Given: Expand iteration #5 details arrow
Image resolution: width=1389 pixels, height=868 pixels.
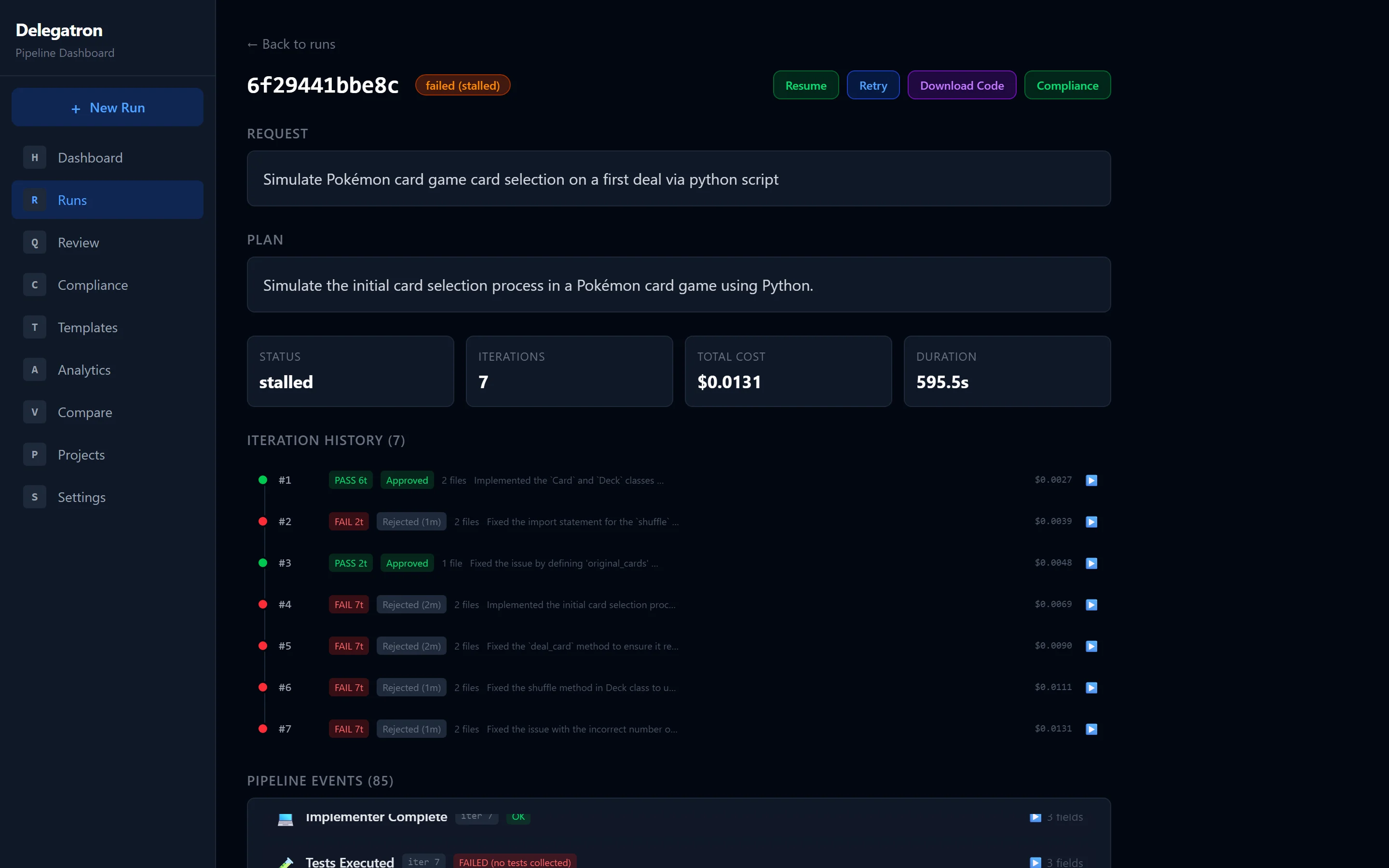Looking at the screenshot, I should (1091, 646).
